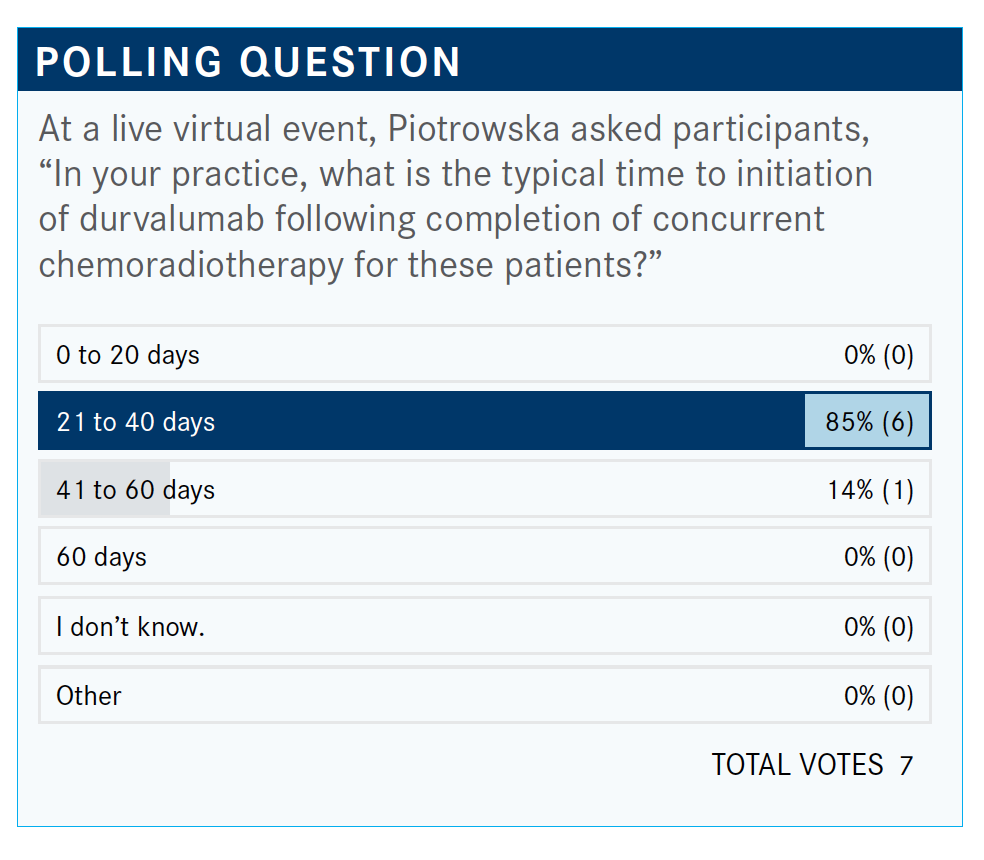This screenshot has height=860, width=984.
Task: Click the "POLLING QUESTION" header title
Action: [x=248, y=62]
